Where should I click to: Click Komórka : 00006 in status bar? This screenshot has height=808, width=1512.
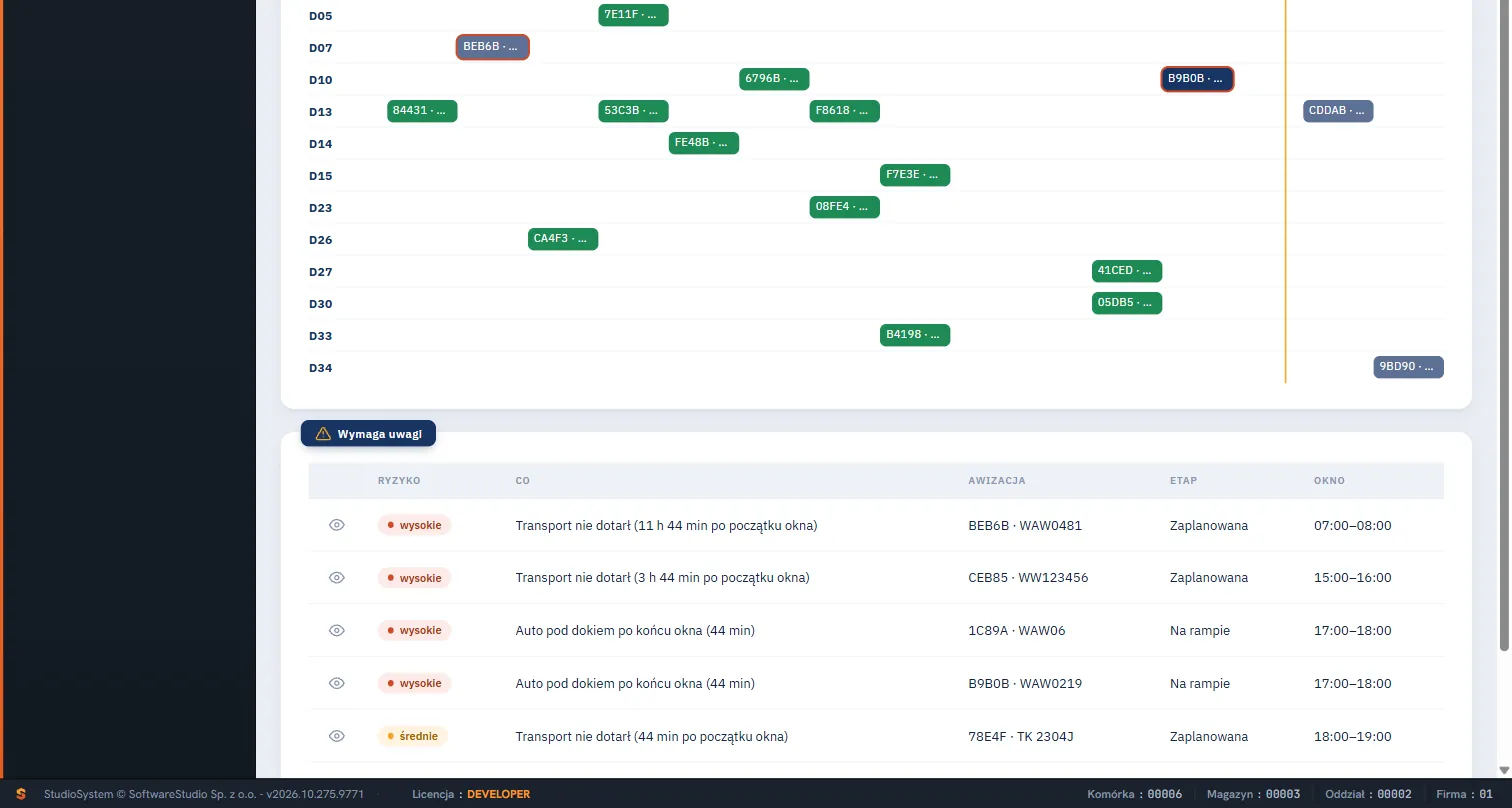coord(1135,794)
